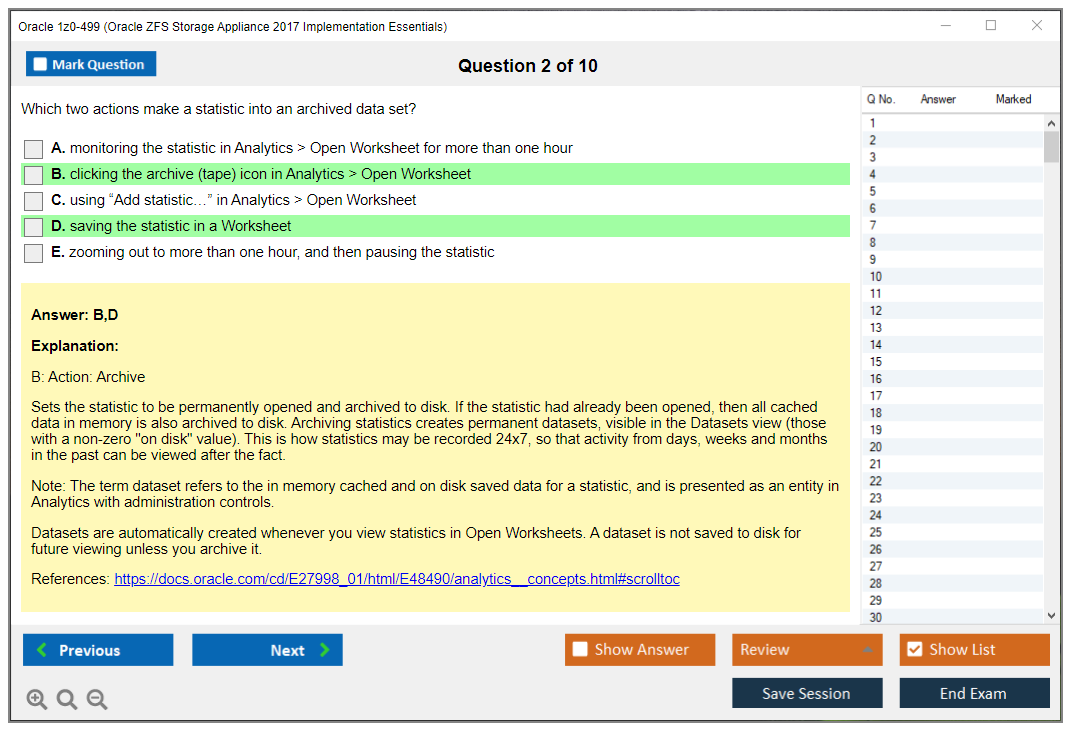Open the docs.oracle.com reference link
Screen dimensions: 1075x735
click(397, 579)
